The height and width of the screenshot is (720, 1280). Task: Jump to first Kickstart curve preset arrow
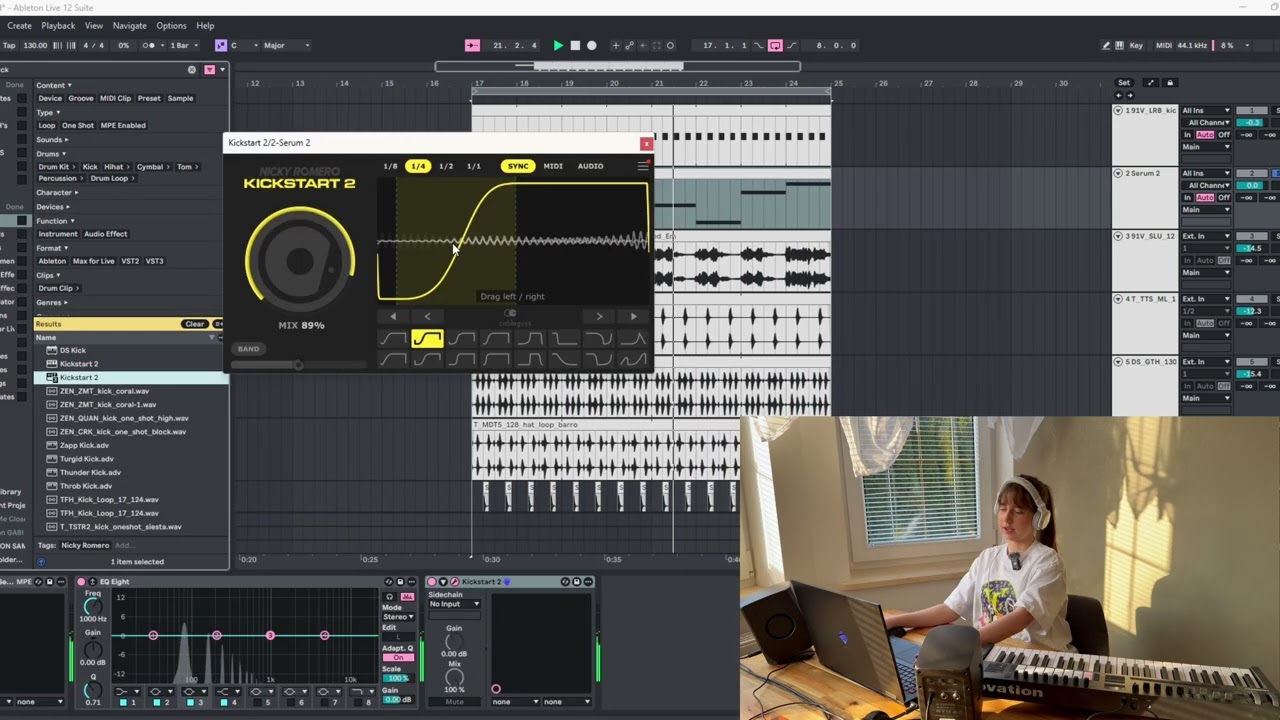tap(393, 316)
